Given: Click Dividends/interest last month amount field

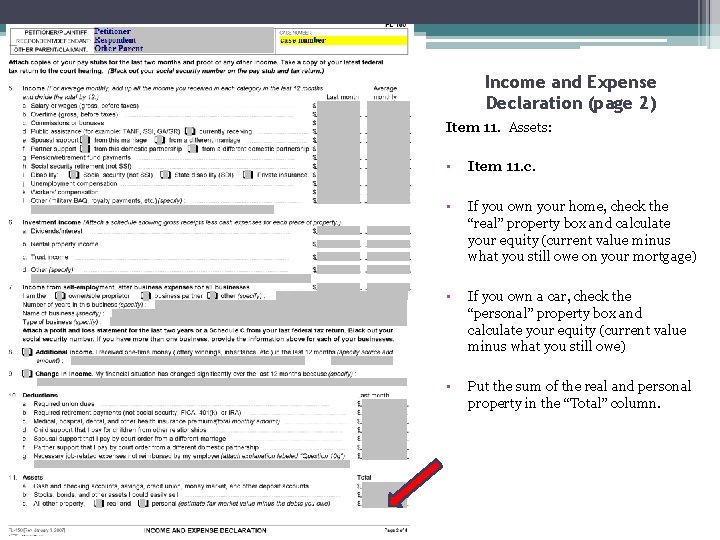Looking at the screenshot, I should [x=338, y=231].
